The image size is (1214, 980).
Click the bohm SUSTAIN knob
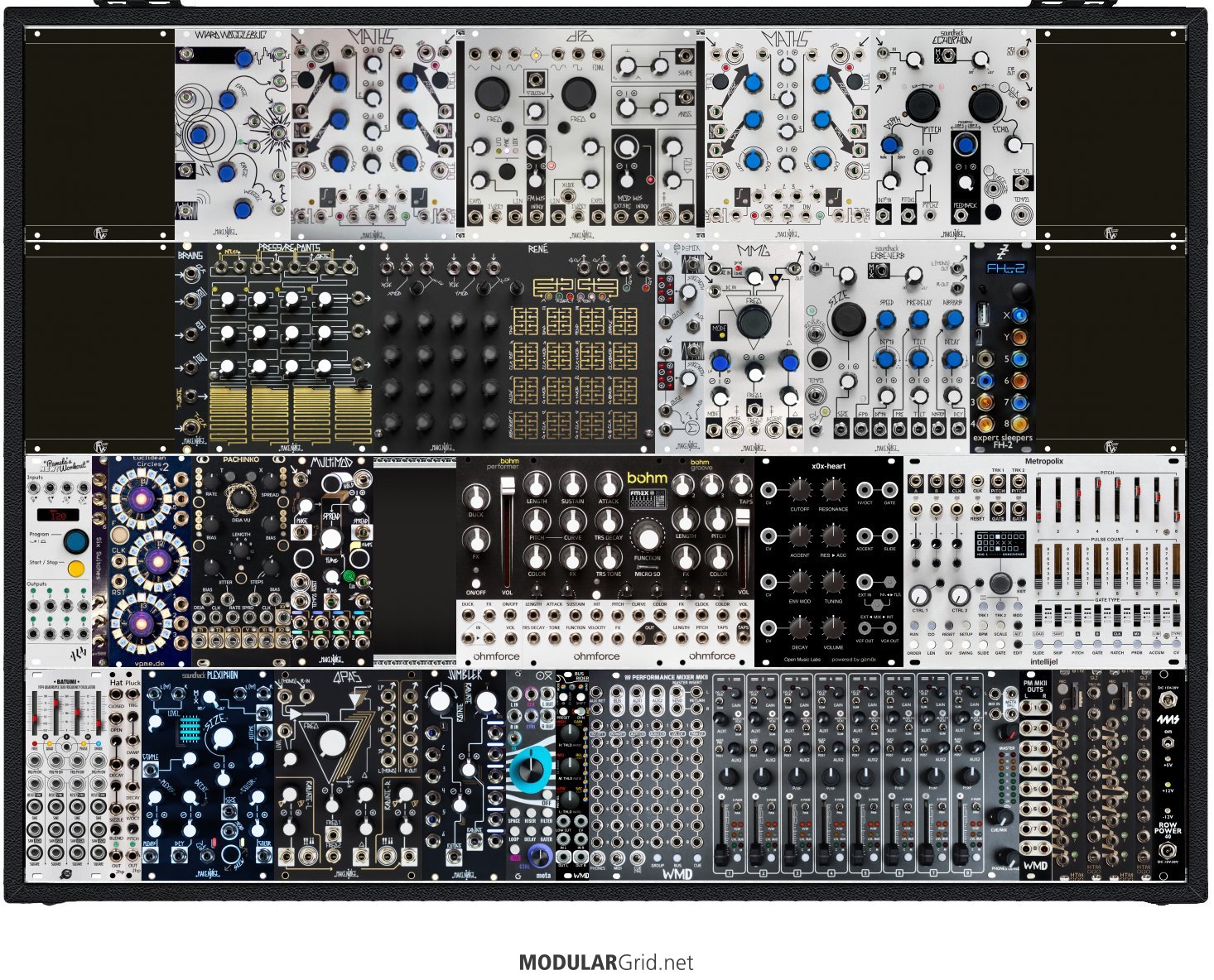pos(572,484)
